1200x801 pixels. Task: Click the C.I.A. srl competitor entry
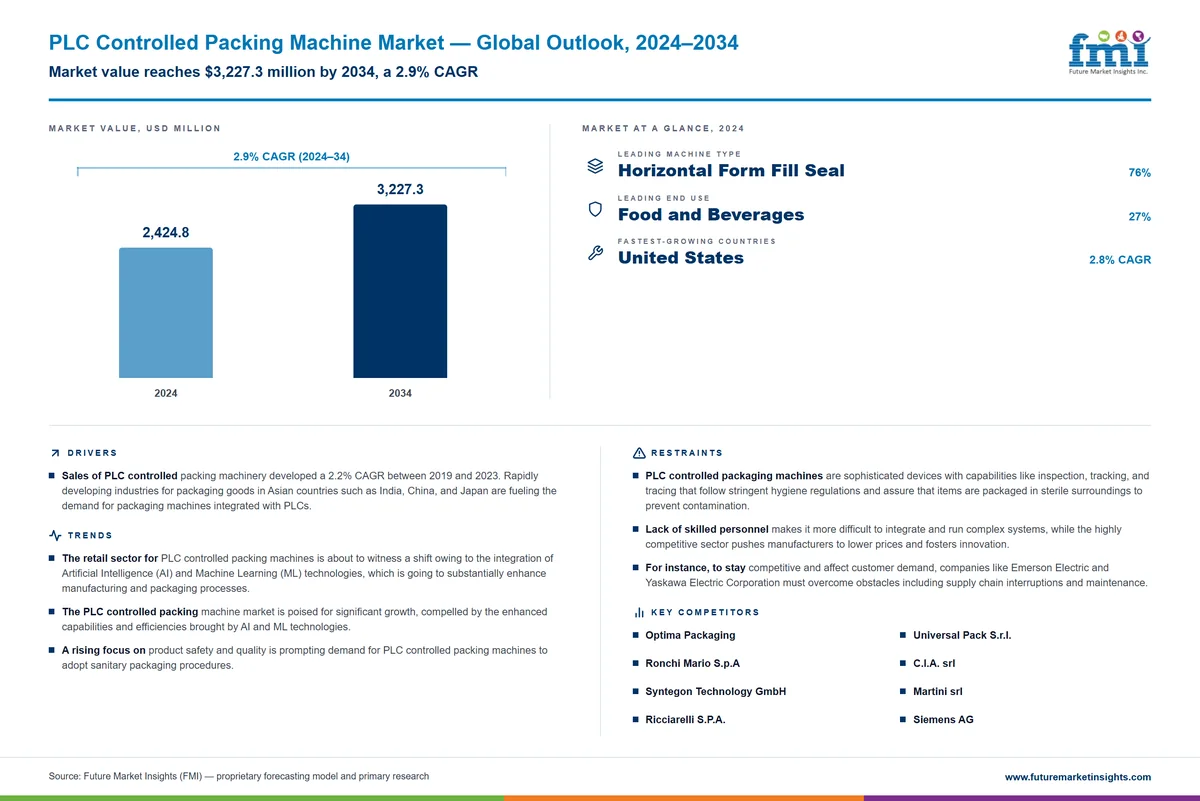point(934,663)
